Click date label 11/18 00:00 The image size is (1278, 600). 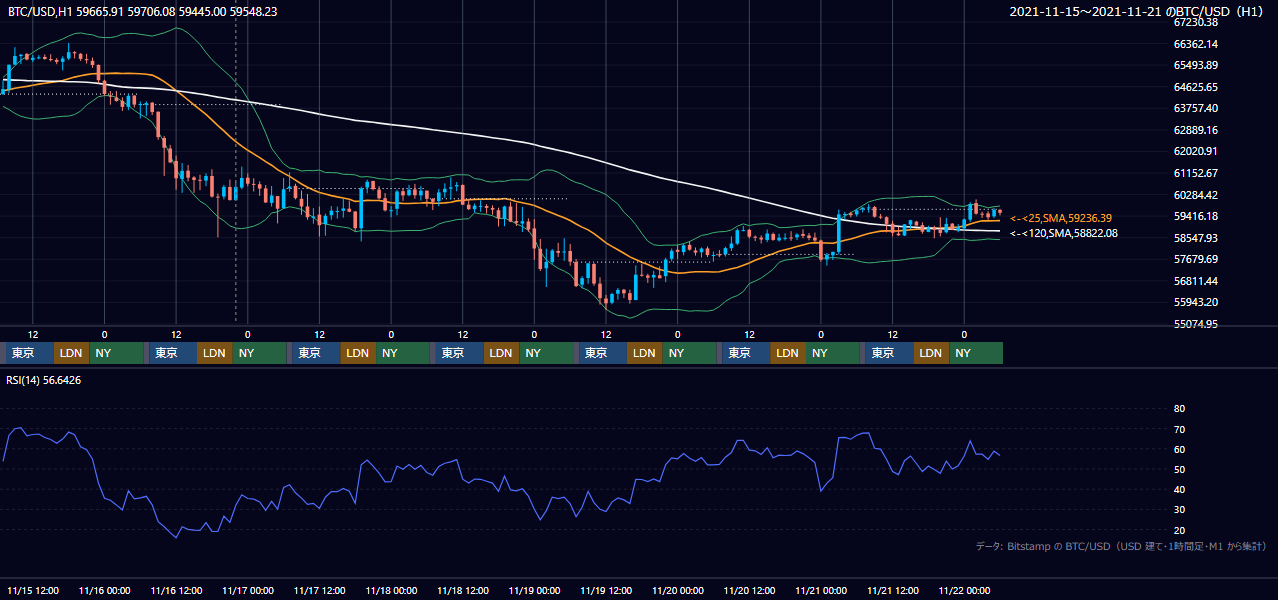[392, 590]
